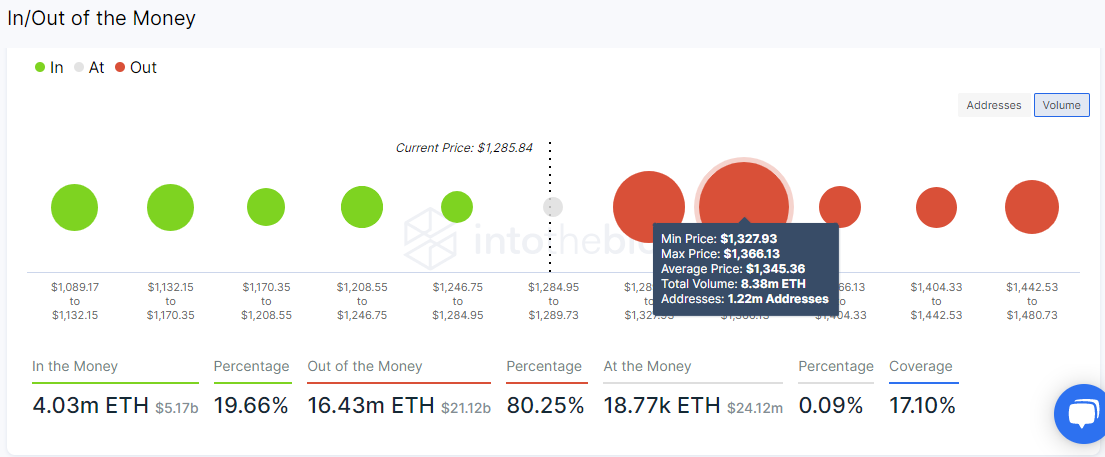Toggle the gray At legend marker

[79, 68]
